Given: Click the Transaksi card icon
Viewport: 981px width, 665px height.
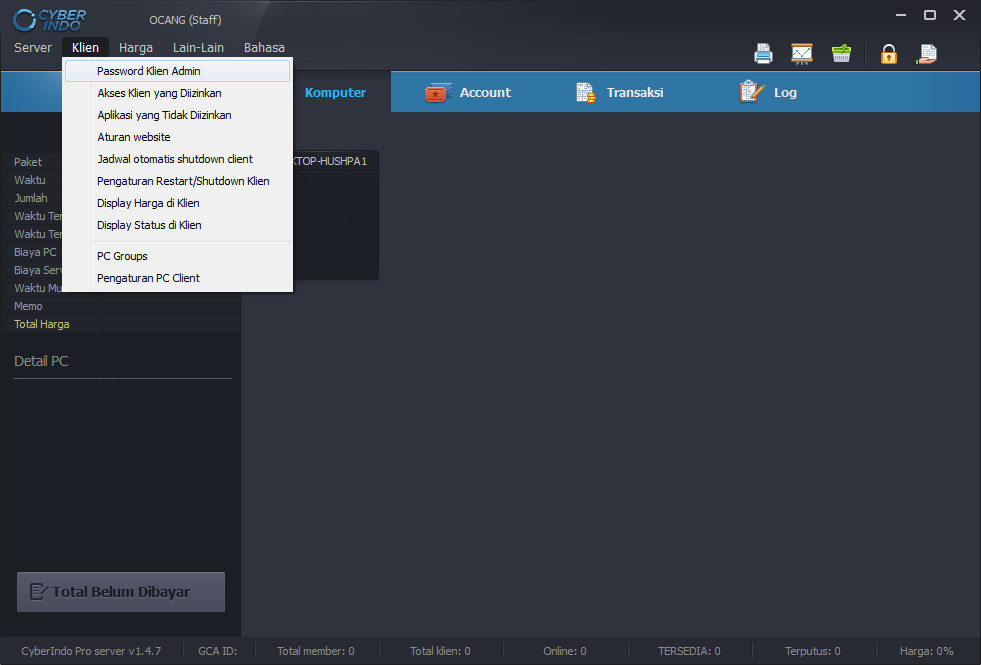Looking at the screenshot, I should pos(585,92).
